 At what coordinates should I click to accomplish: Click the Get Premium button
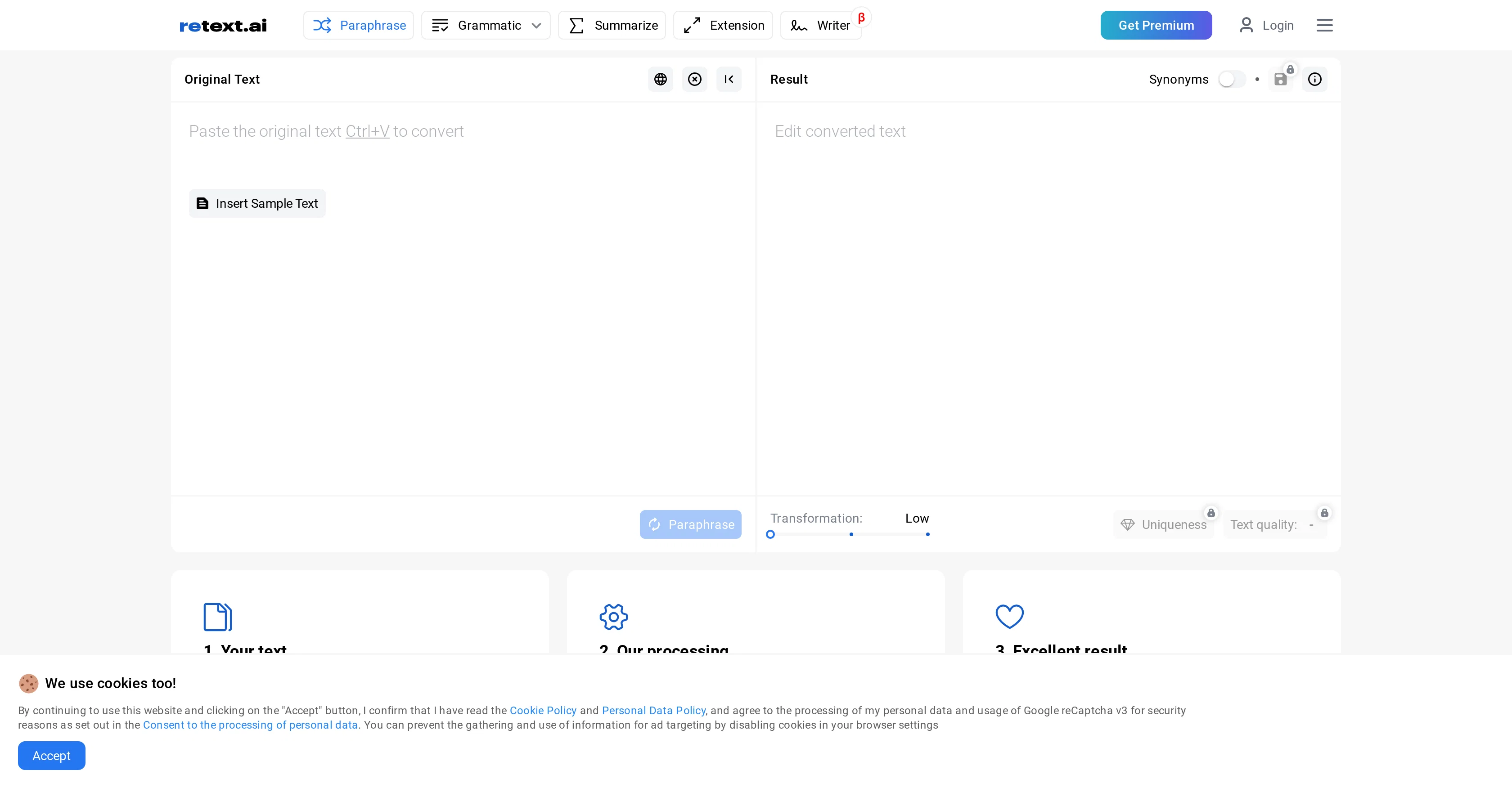click(1156, 25)
